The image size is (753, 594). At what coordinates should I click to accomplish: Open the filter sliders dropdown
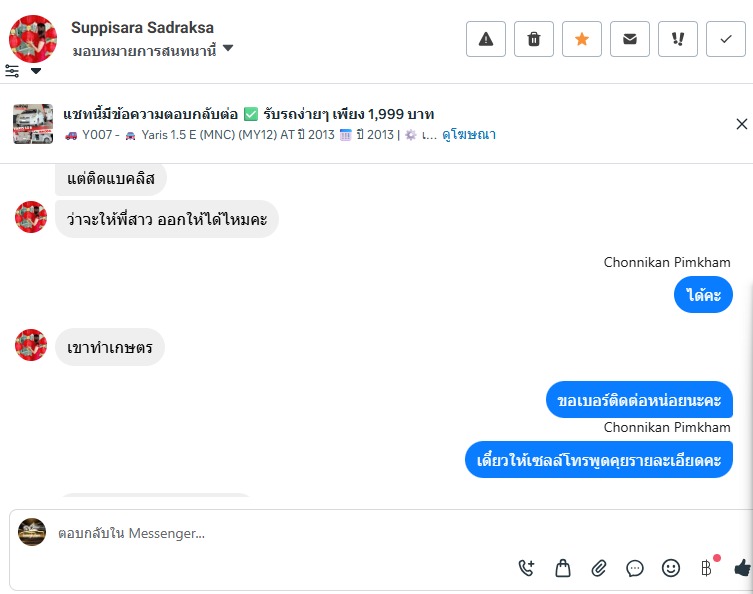23,71
